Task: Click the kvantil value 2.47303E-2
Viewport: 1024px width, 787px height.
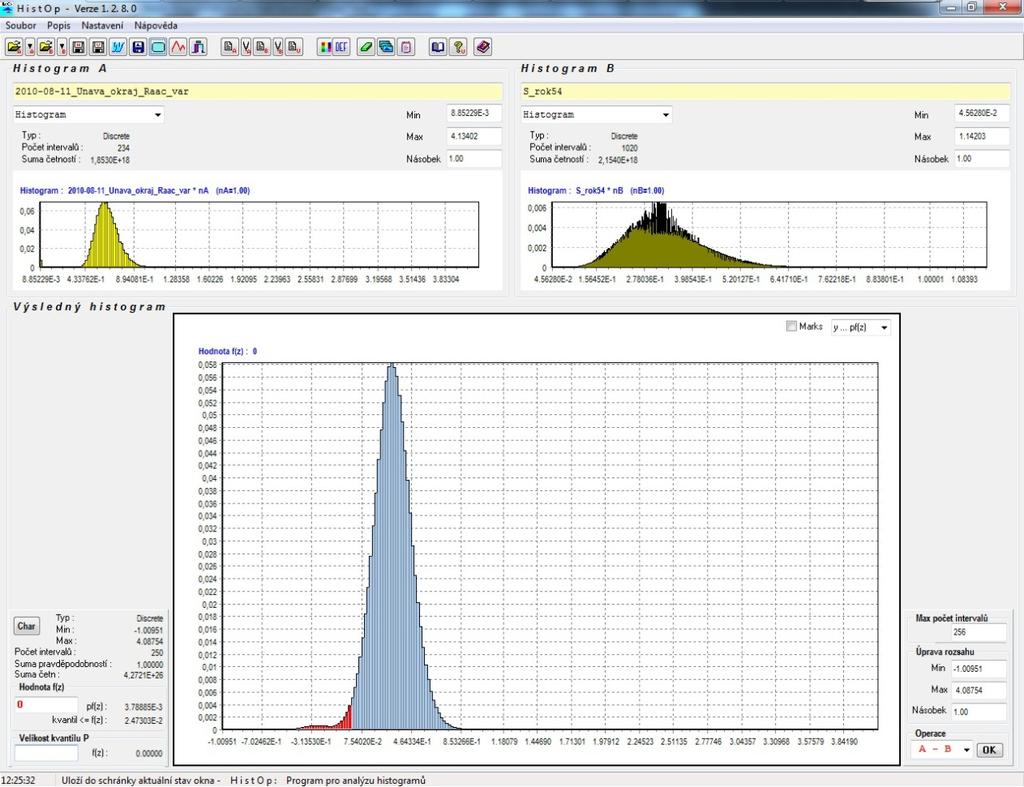Action: pyautogui.click(x=143, y=720)
